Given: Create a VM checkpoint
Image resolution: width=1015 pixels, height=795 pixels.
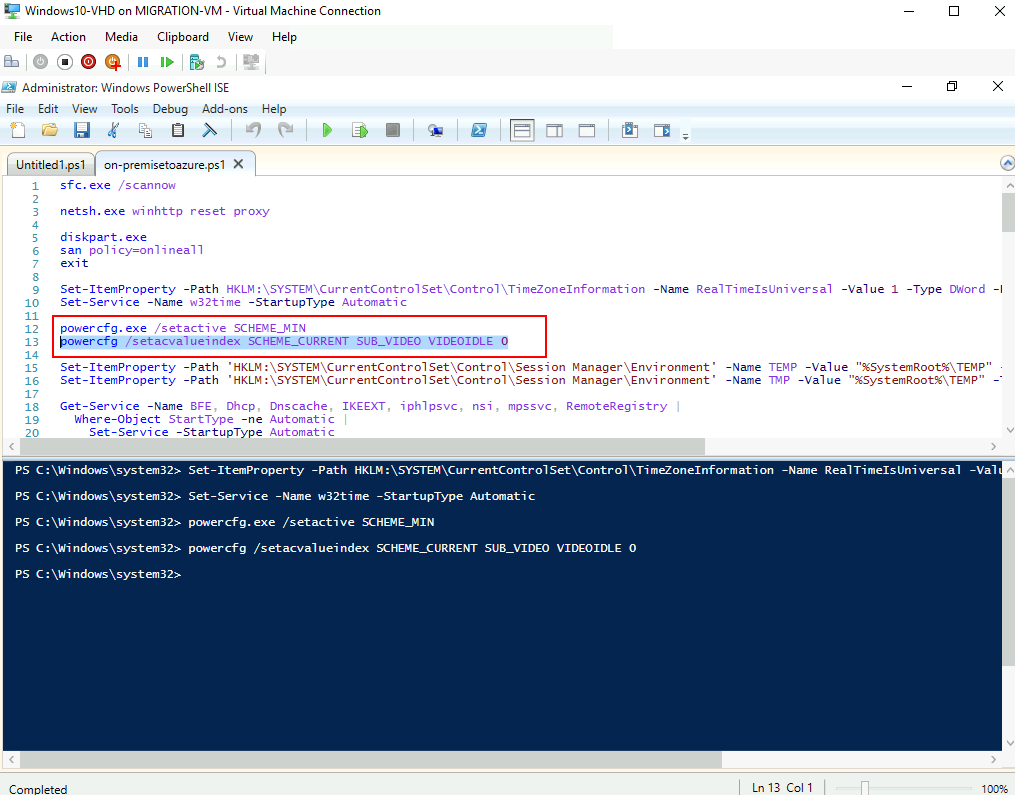Looking at the screenshot, I should 197,62.
